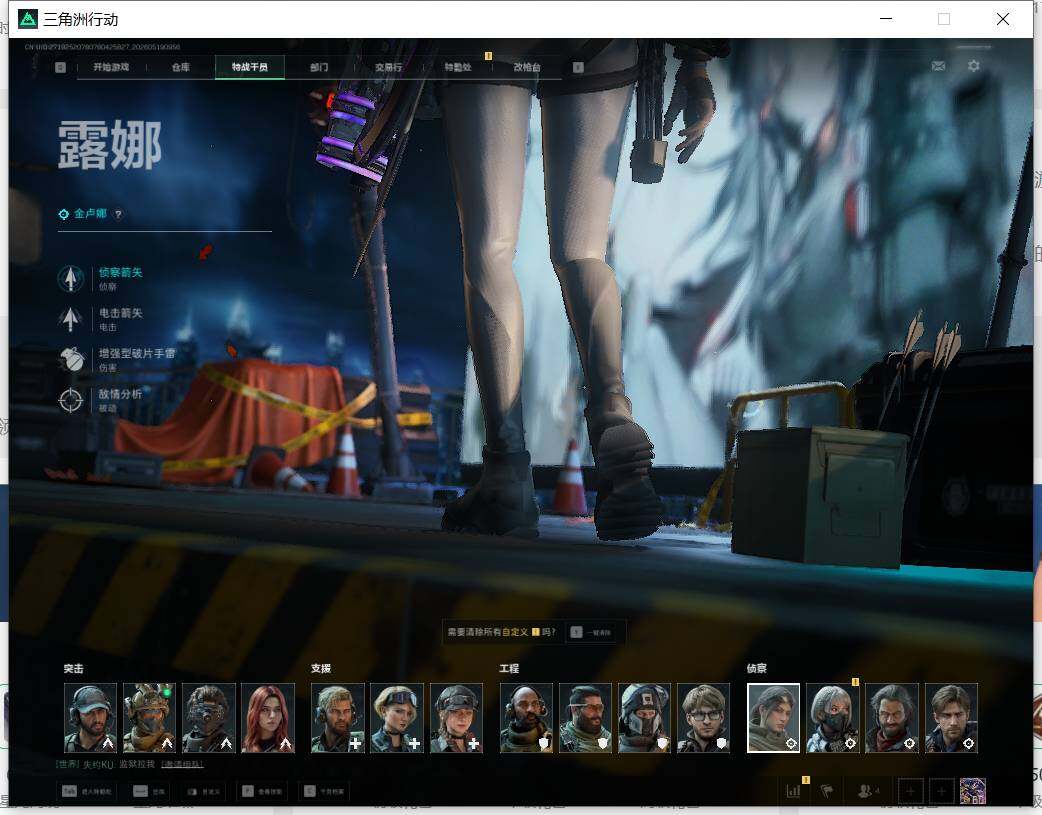Click the 侦察箭矢 skill name
1042x815 pixels.
[x=120, y=273]
